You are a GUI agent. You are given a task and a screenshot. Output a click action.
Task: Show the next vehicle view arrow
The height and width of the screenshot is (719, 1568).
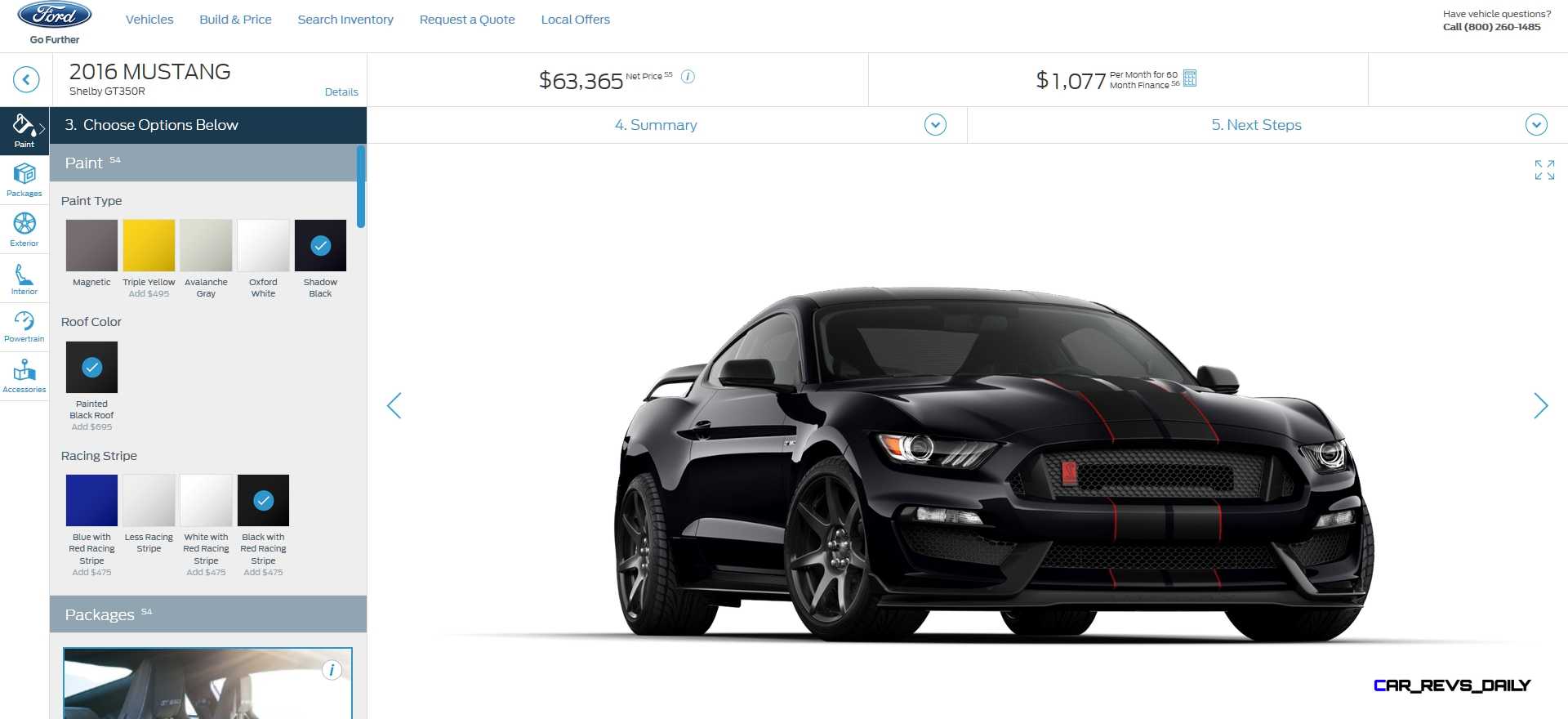1540,405
